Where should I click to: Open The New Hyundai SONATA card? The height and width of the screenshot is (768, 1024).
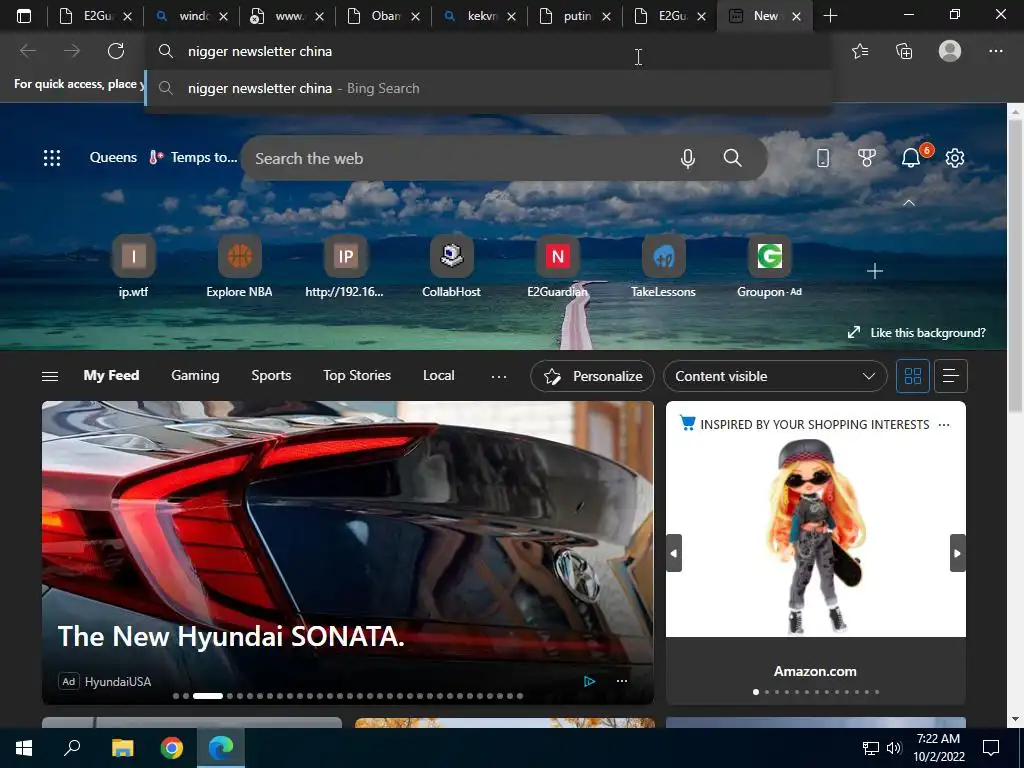[x=347, y=552]
